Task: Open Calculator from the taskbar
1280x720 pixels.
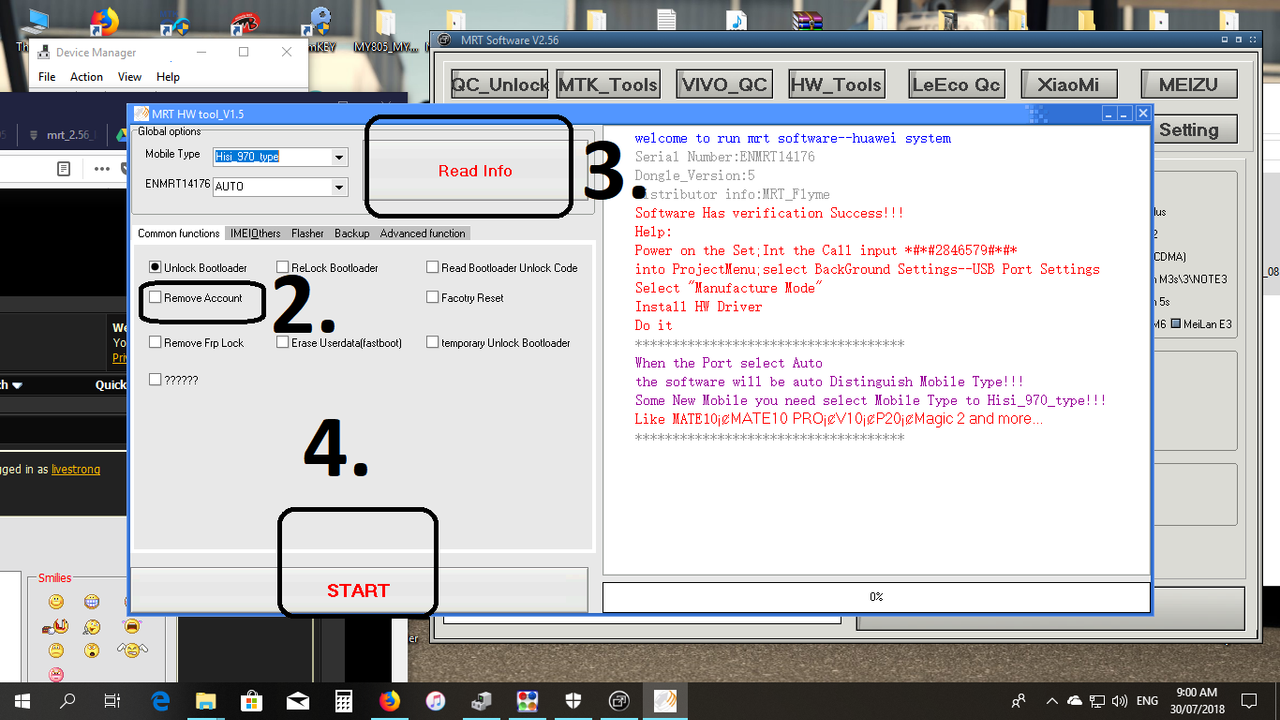Action: click(343, 700)
